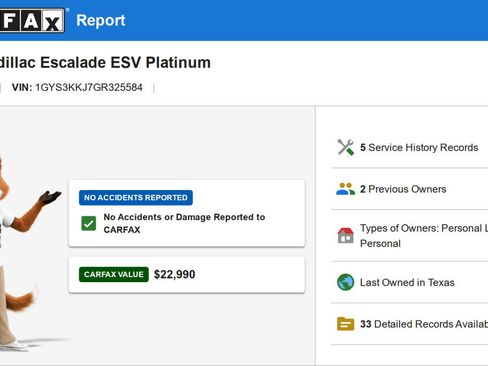
Task: Click 33 Detailed Records Available text
Action: 424,324
